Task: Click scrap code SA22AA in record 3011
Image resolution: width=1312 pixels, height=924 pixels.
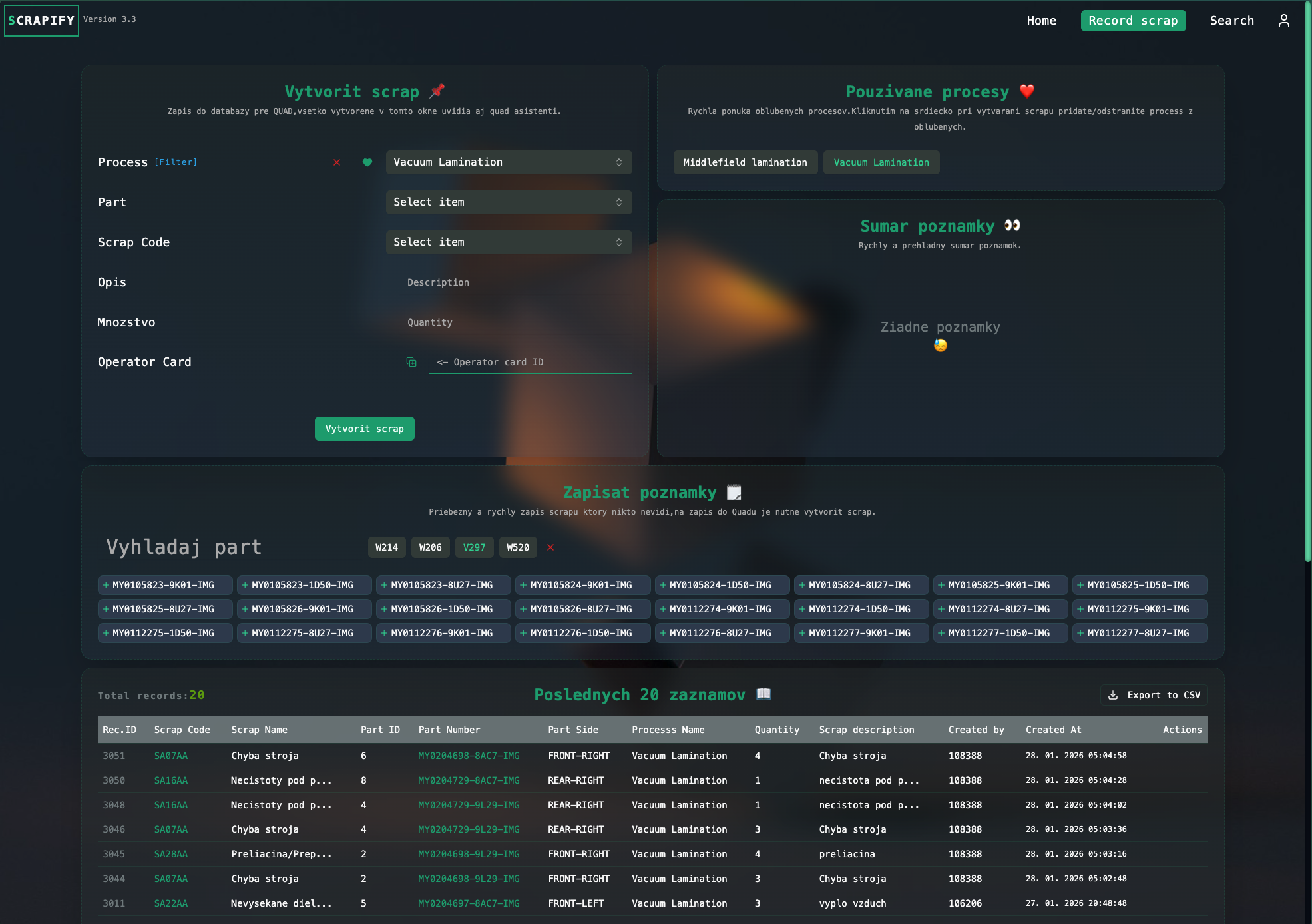Action: (171, 903)
